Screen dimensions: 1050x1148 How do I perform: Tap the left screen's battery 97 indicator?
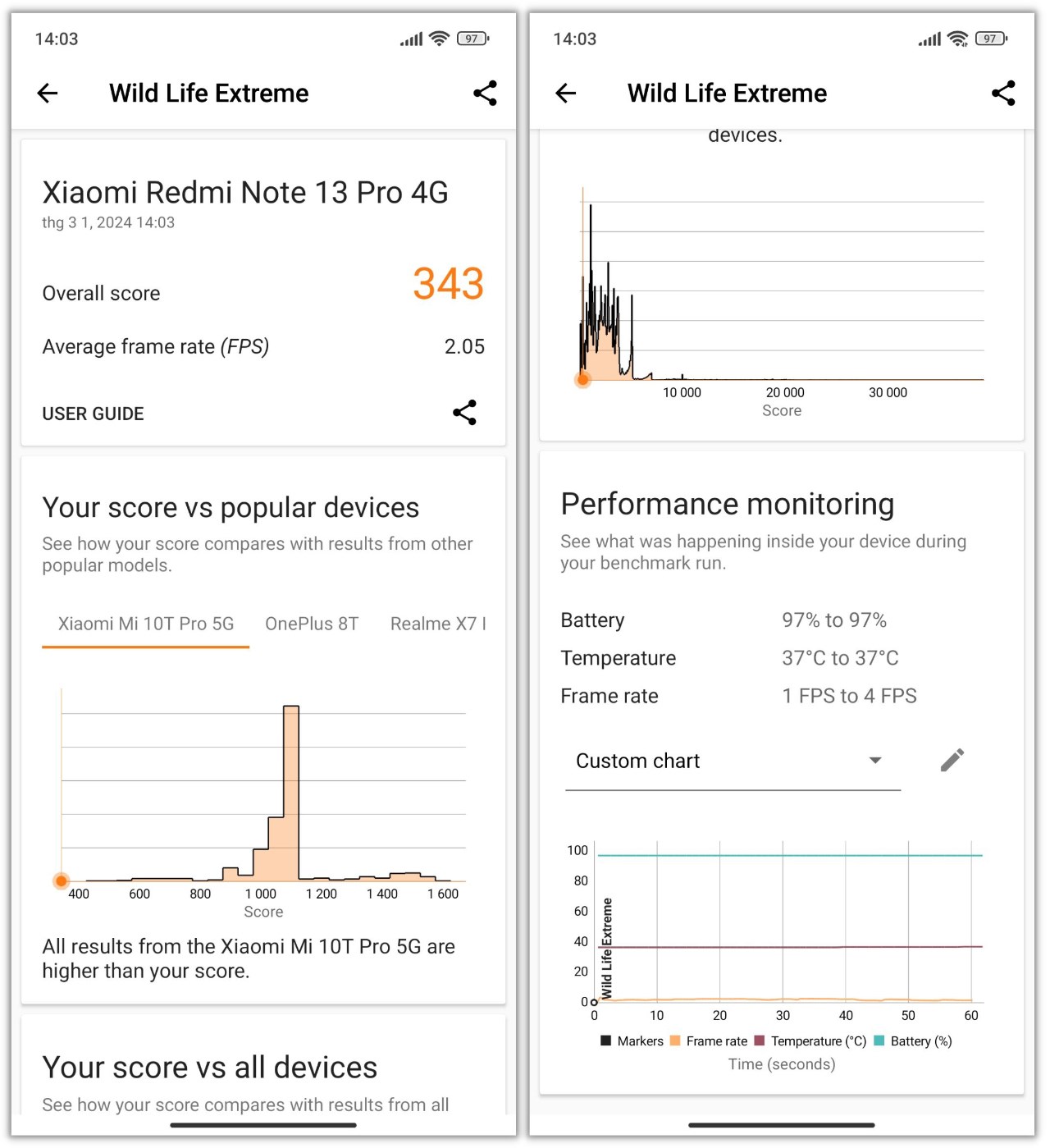point(473,39)
